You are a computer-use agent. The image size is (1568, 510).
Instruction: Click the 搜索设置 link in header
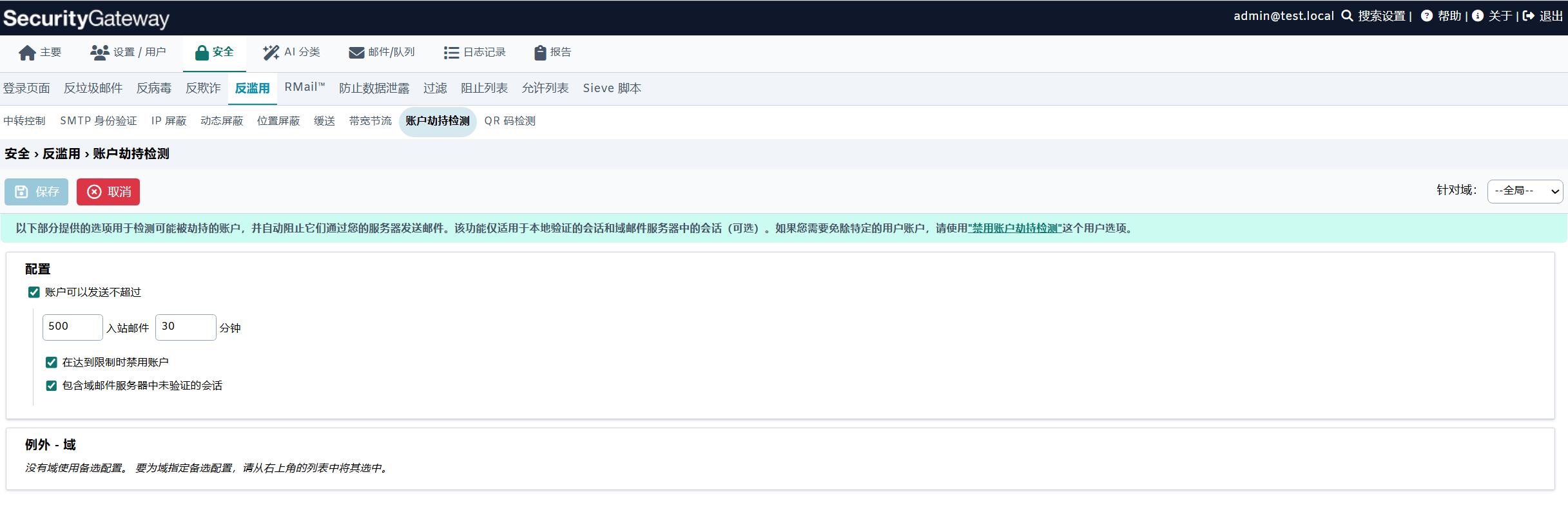click(1382, 16)
